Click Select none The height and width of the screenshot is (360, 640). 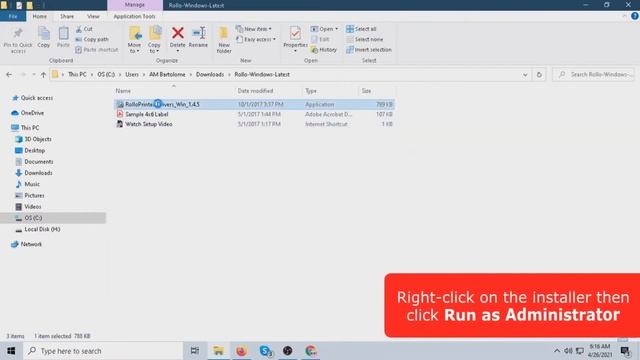[x=364, y=39]
